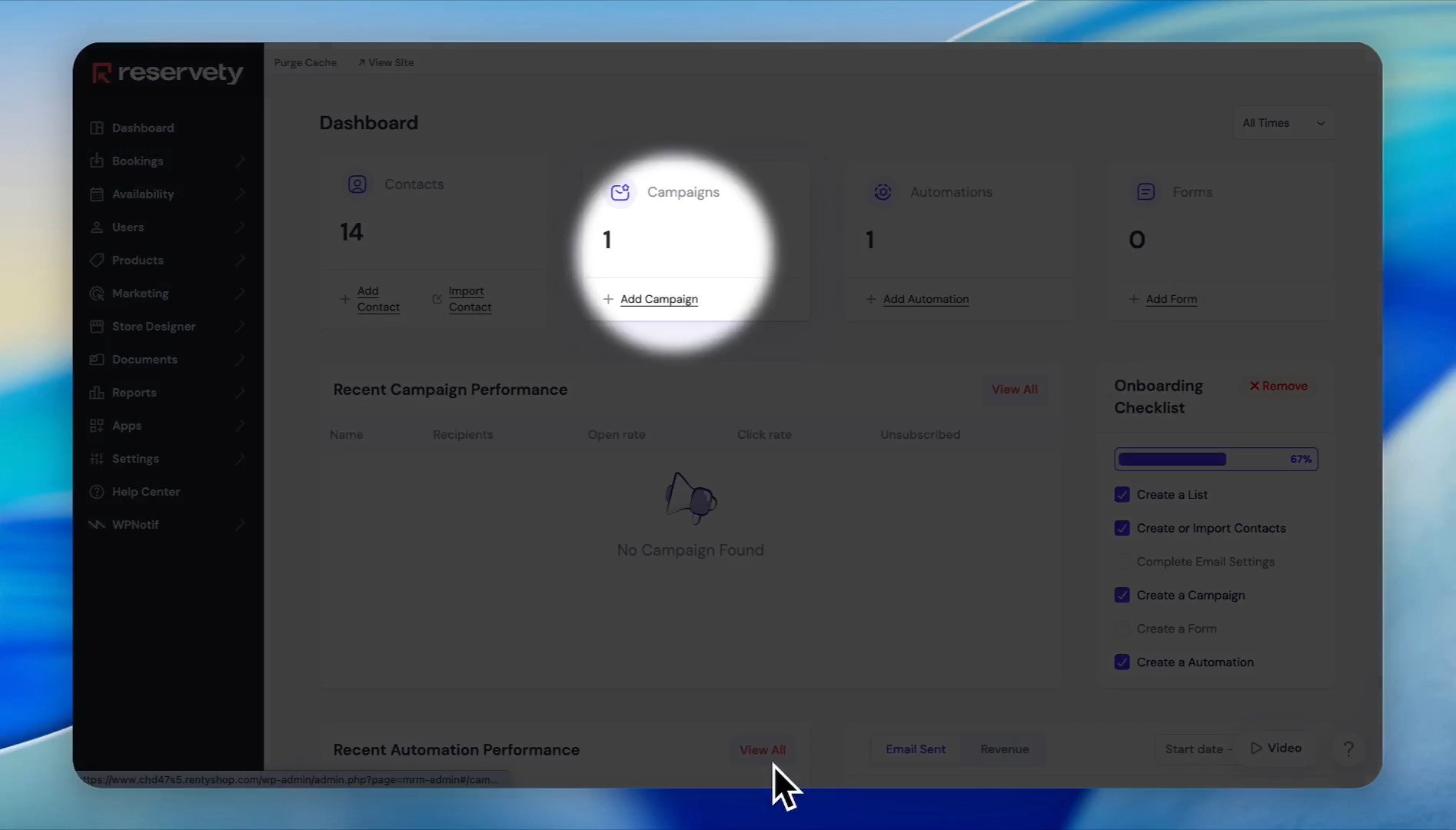Check the Create a Form checkbox

pos(1122,629)
